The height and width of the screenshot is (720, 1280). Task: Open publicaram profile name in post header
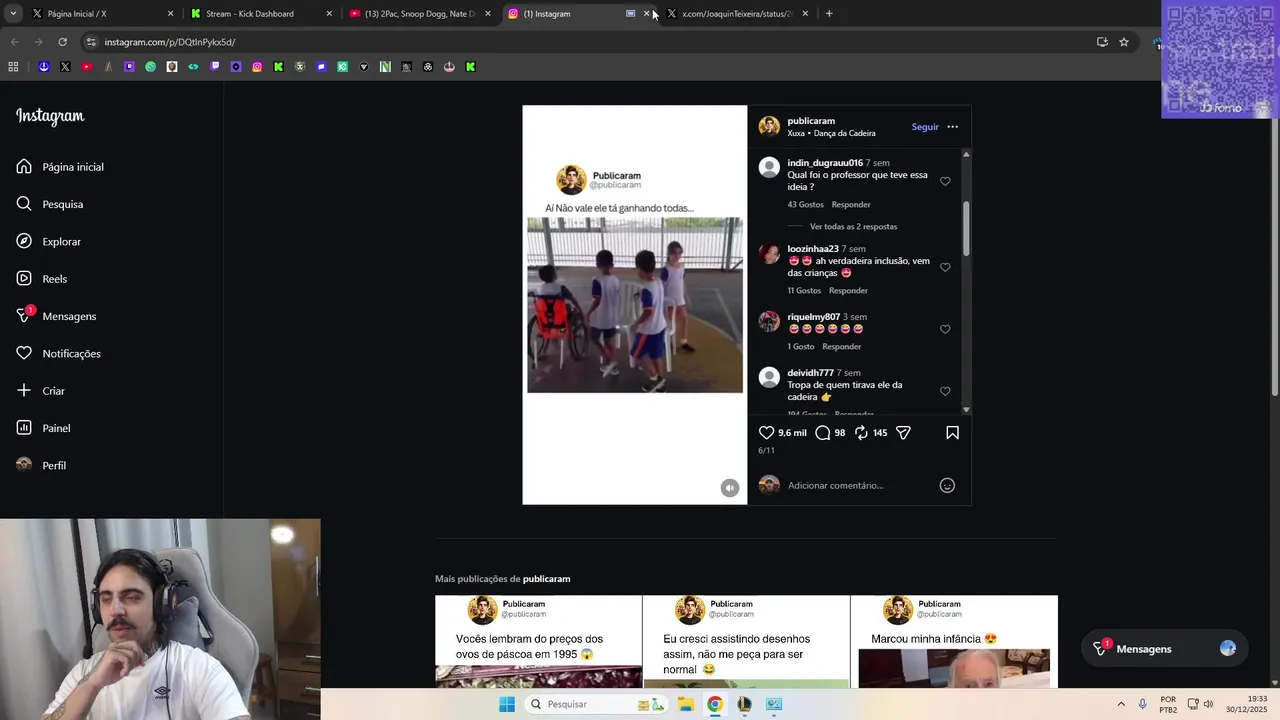tap(811, 121)
